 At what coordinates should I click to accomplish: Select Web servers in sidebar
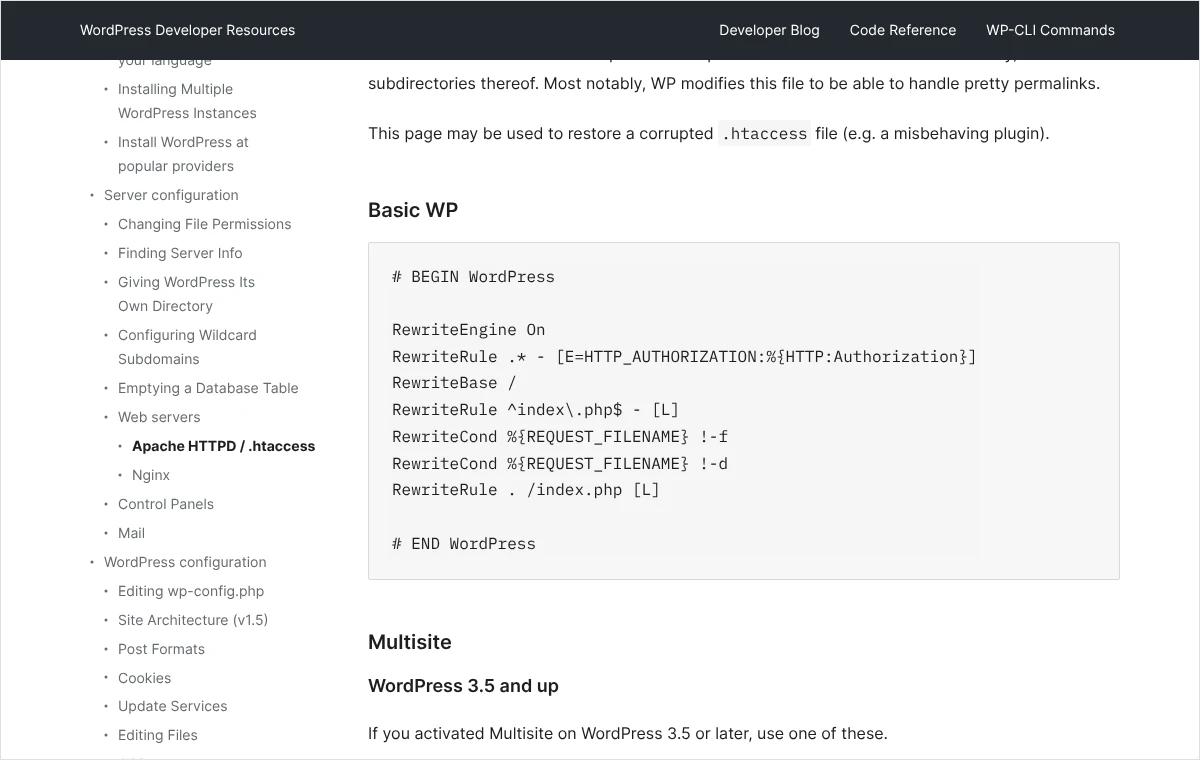pos(159,417)
